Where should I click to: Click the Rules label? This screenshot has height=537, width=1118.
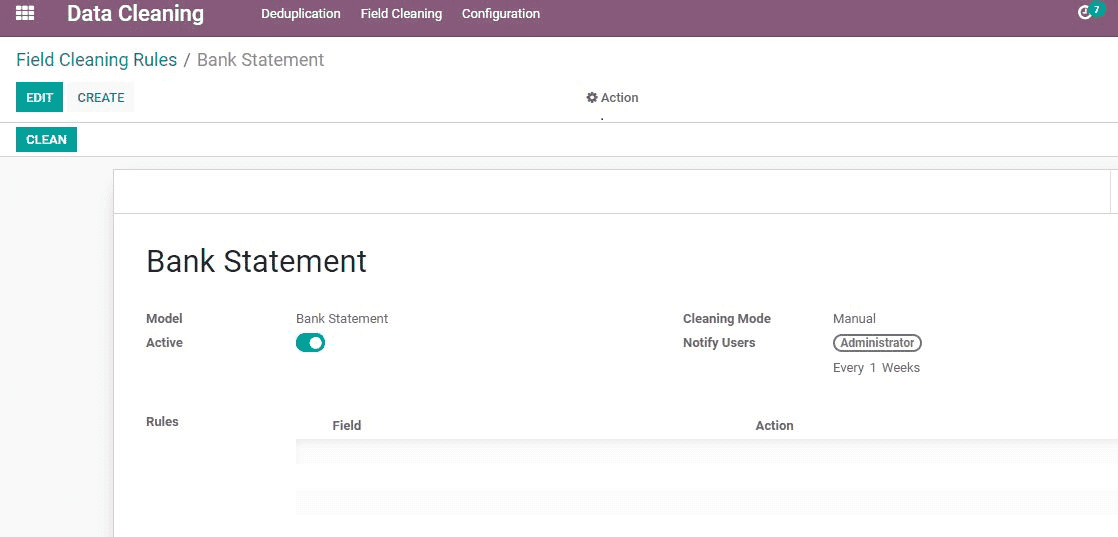click(x=162, y=421)
